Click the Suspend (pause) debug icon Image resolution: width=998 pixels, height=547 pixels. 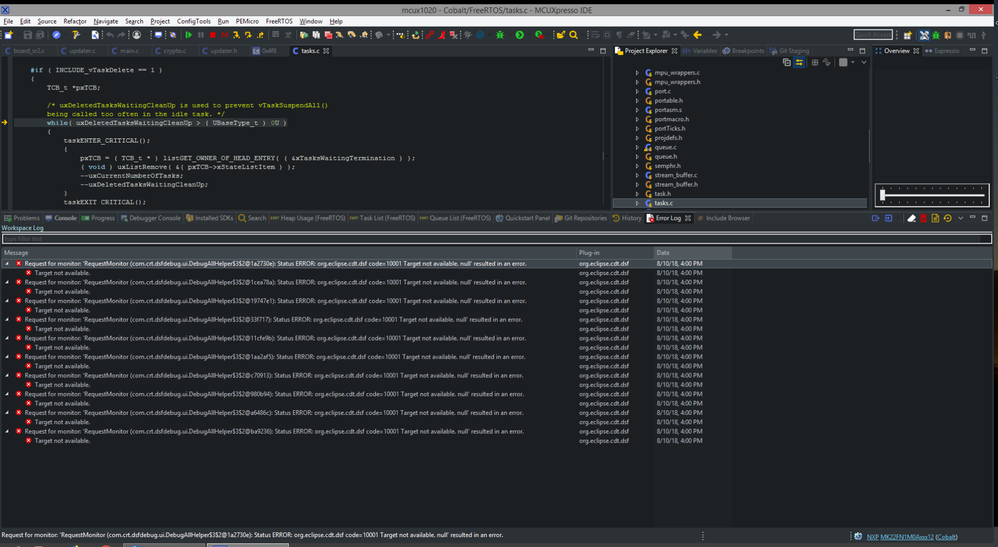200,35
